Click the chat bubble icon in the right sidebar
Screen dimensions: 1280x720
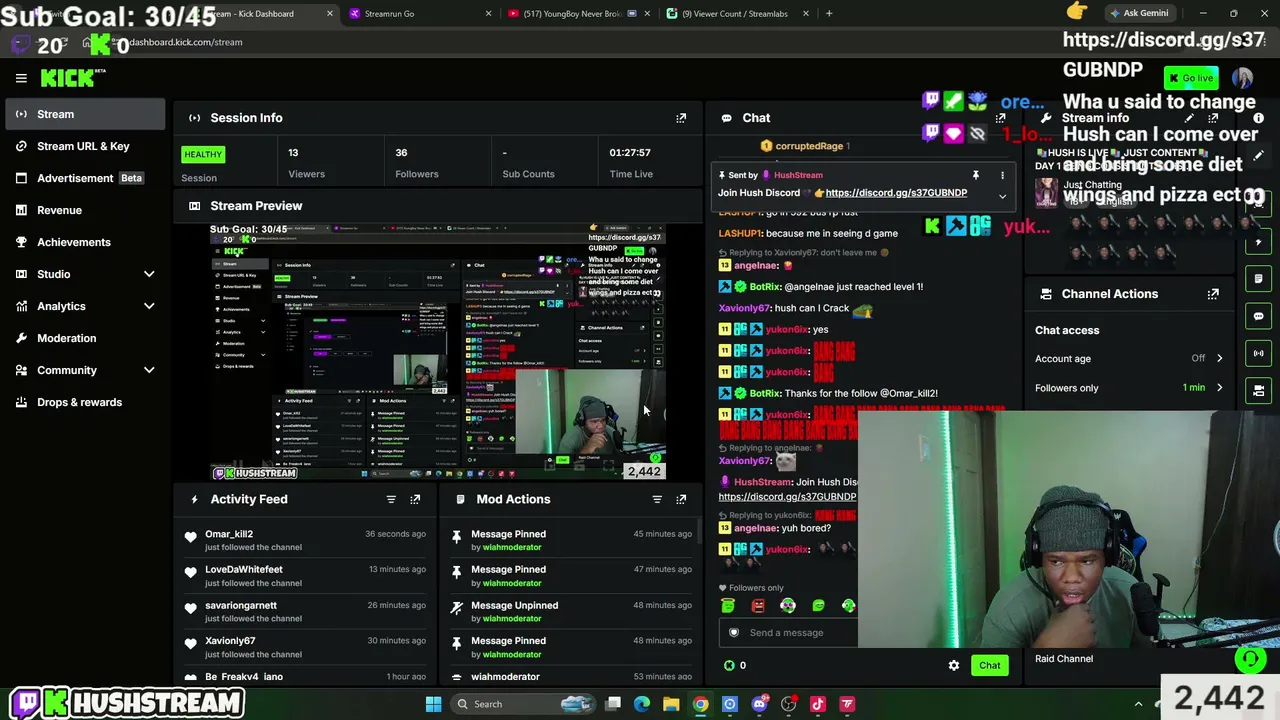pyautogui.click(x=1259, y=316)
